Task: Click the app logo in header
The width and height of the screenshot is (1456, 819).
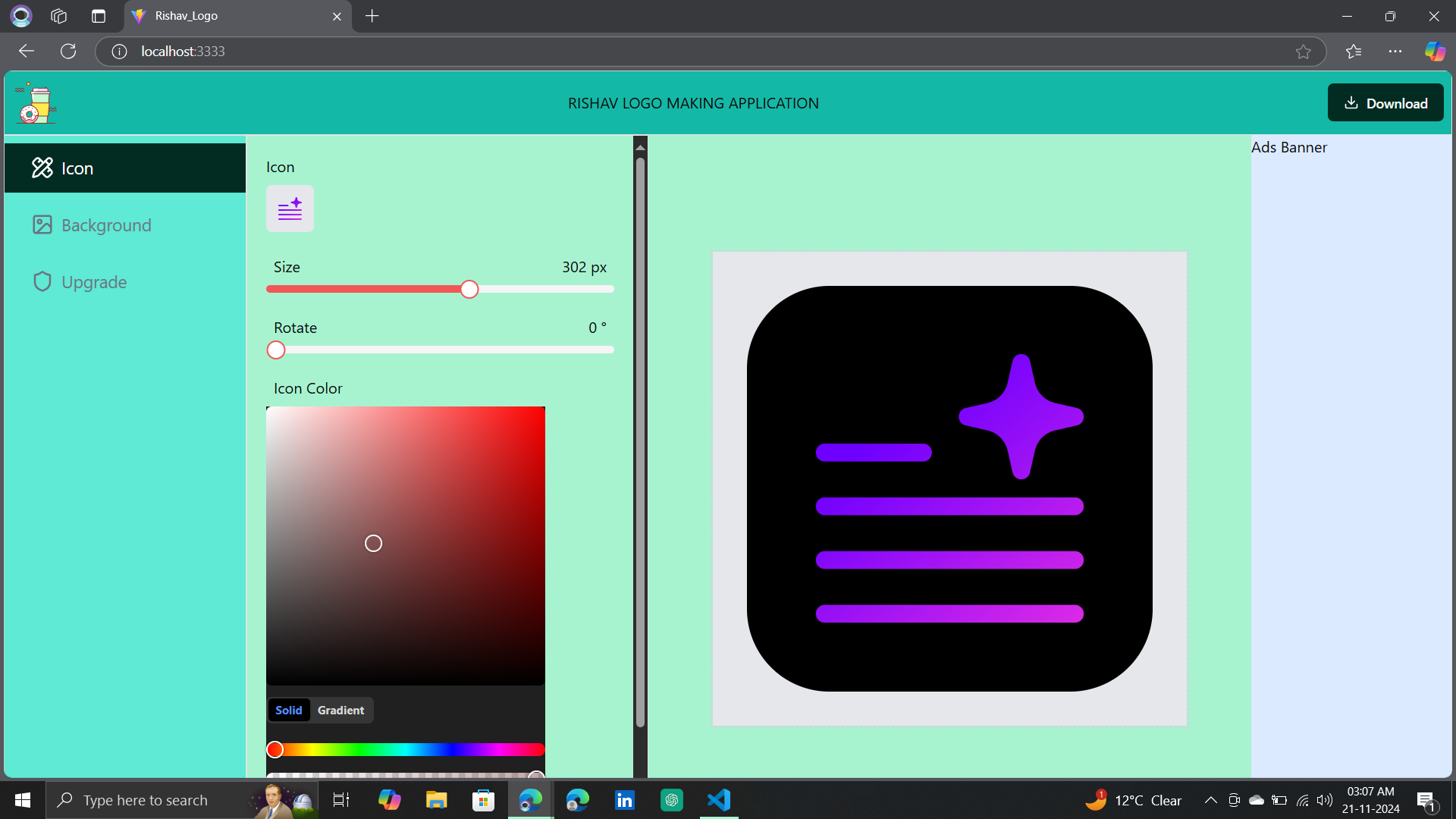Action: coord(36,104)
